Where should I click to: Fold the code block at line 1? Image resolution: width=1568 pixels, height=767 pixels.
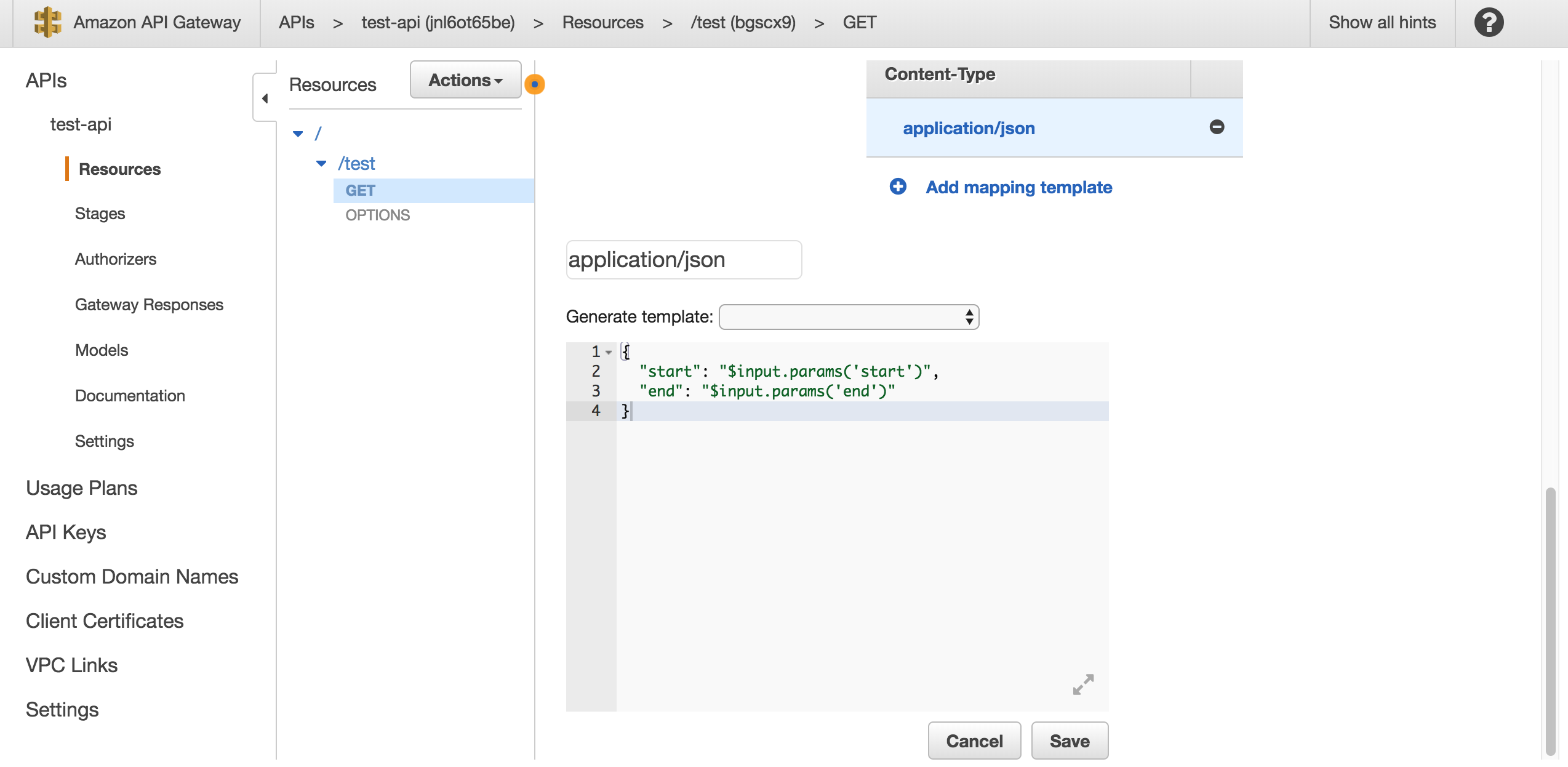pos(609,352)
